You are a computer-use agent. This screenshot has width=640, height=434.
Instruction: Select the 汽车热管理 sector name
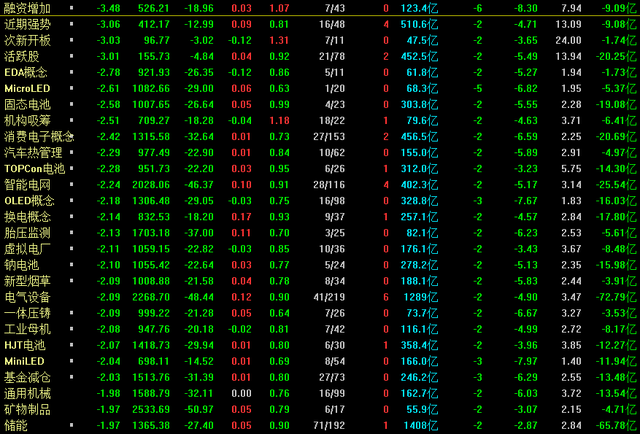[33, 153]
